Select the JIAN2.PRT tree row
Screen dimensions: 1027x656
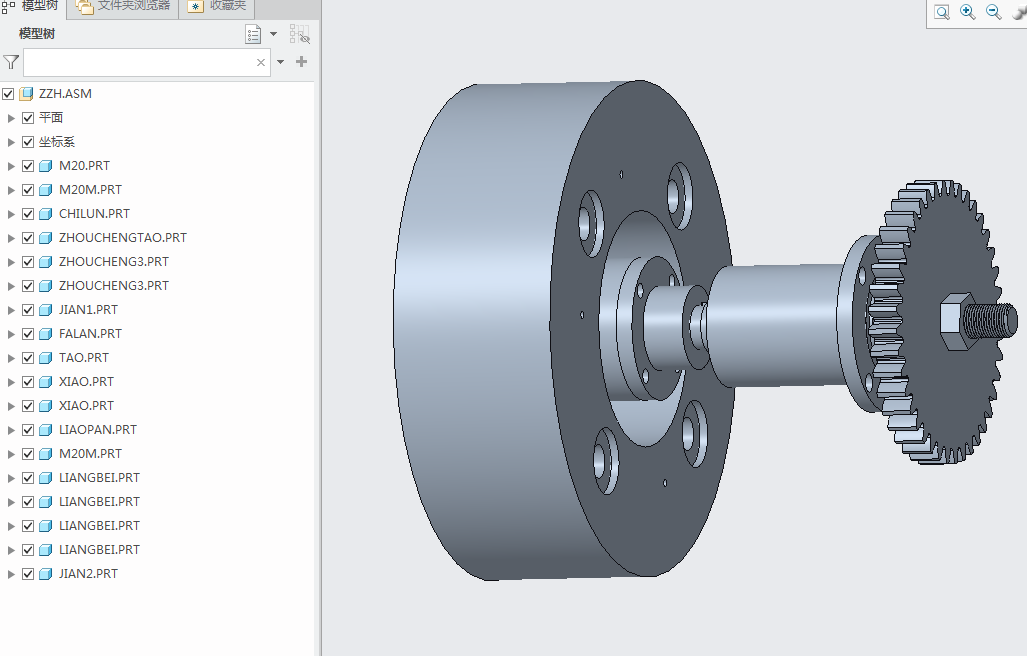[x=88, y=574]
